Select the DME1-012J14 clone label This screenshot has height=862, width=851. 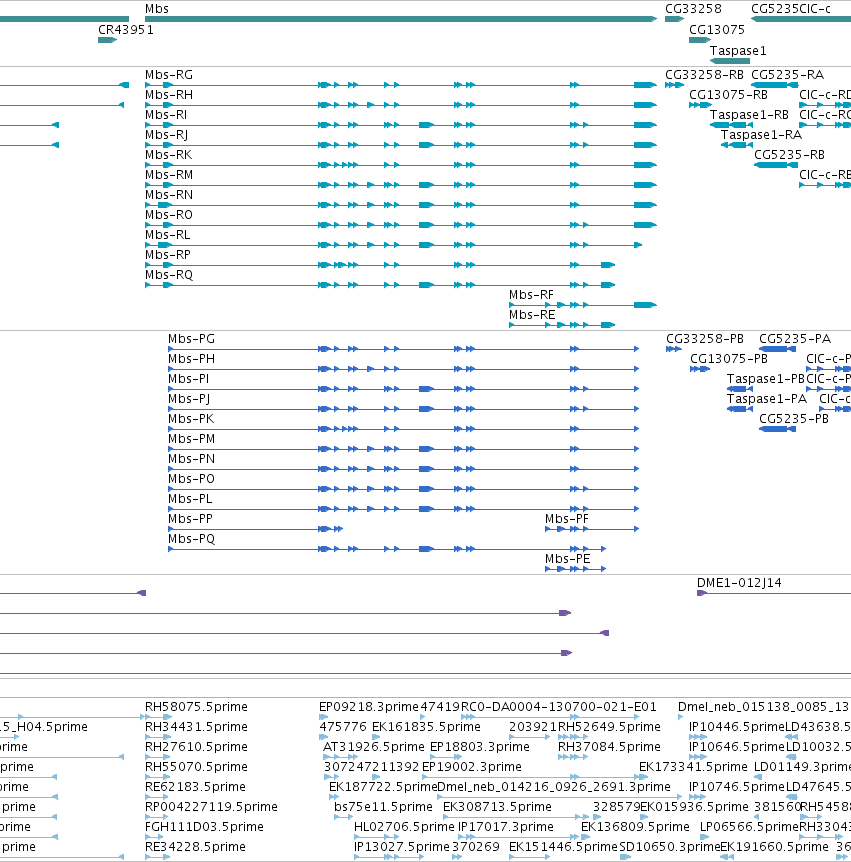click(739, 583)
